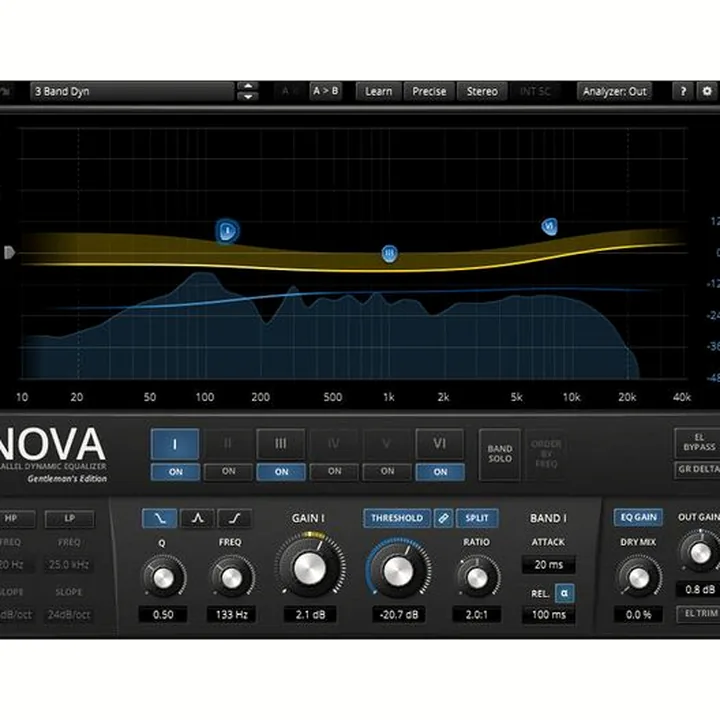Open the LP slope 24dB/oct selector
This screenshot has height=720, width=720.
69,614
